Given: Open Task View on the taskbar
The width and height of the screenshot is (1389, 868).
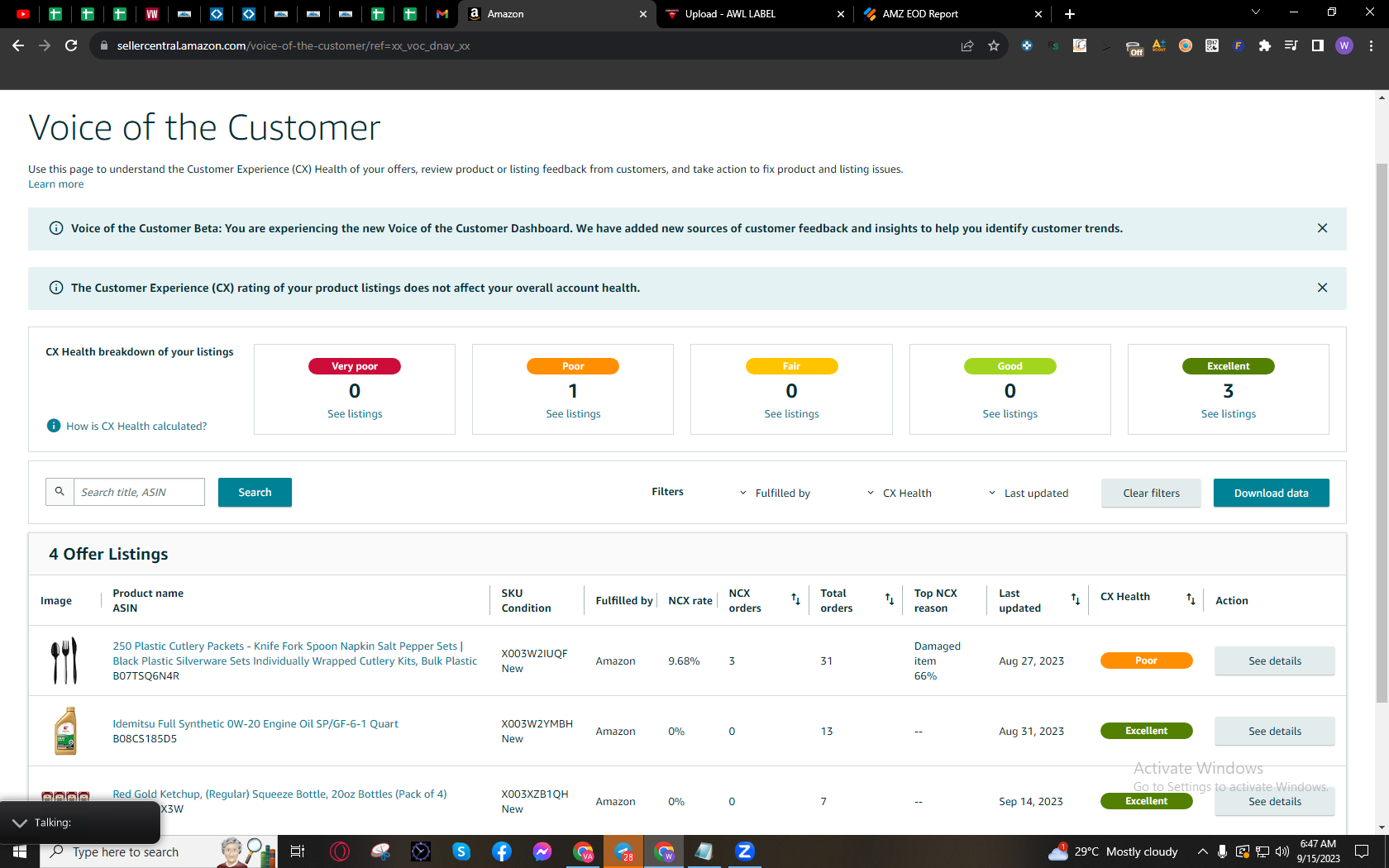Looking at the screenshot, I should 298,851.
